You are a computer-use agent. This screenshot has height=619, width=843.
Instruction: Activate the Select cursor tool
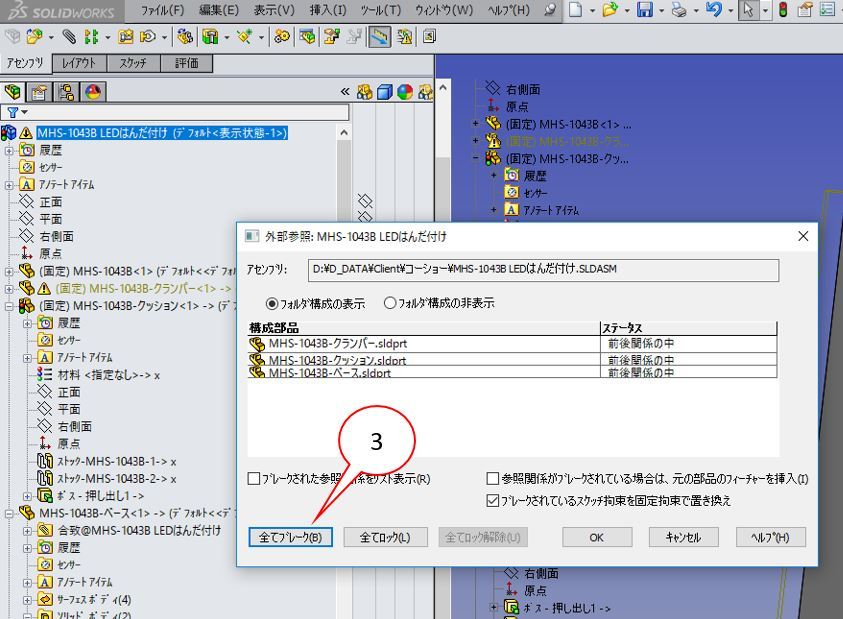click(x=748, y=10)
